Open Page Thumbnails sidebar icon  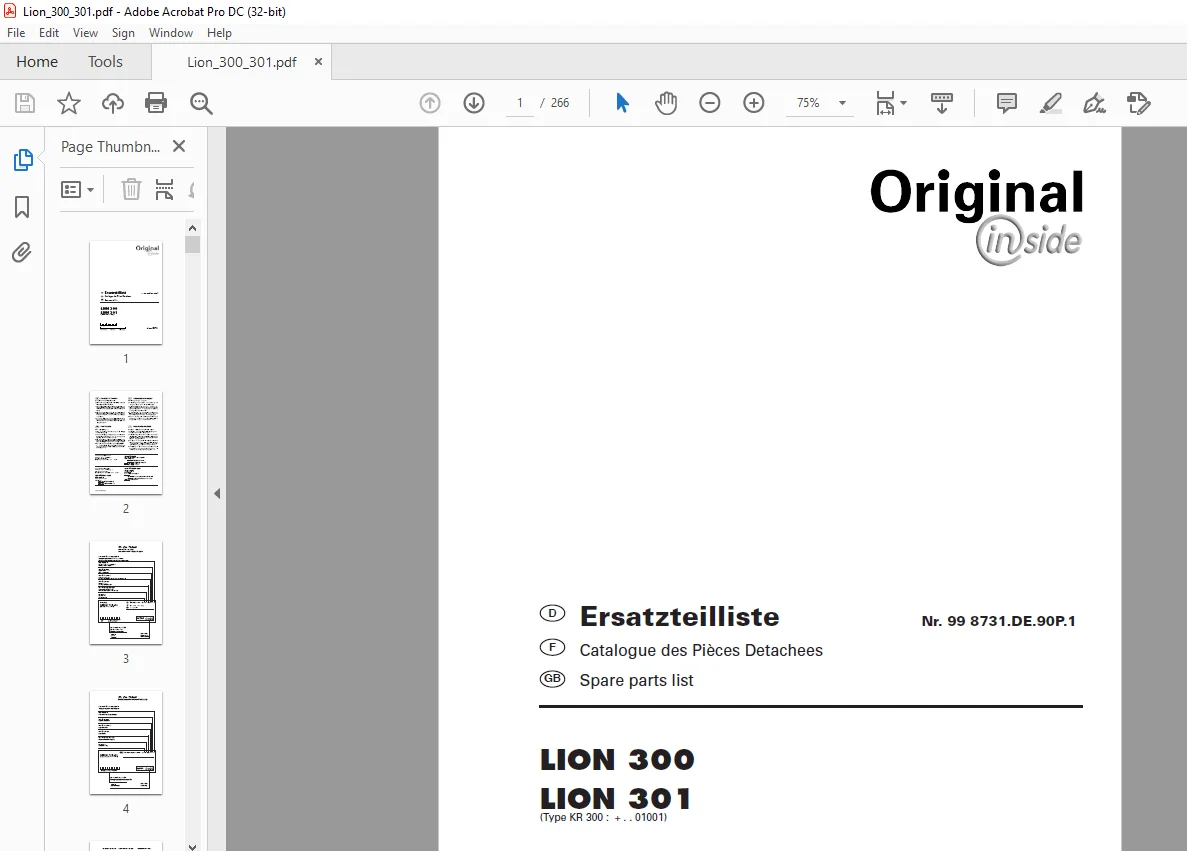[x=23, y=160]
